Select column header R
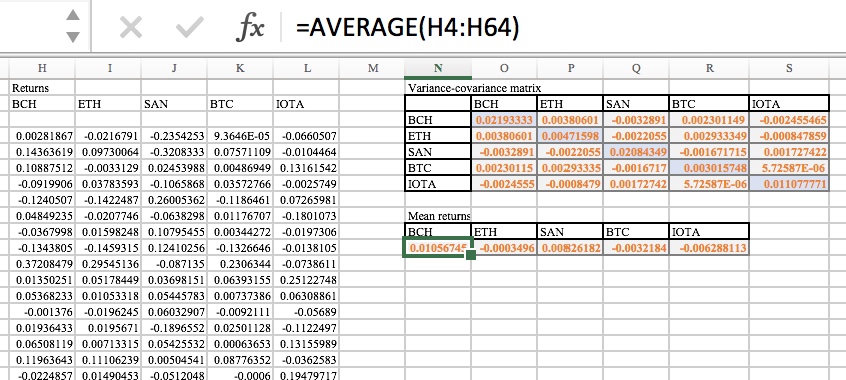 pos(709,68)
